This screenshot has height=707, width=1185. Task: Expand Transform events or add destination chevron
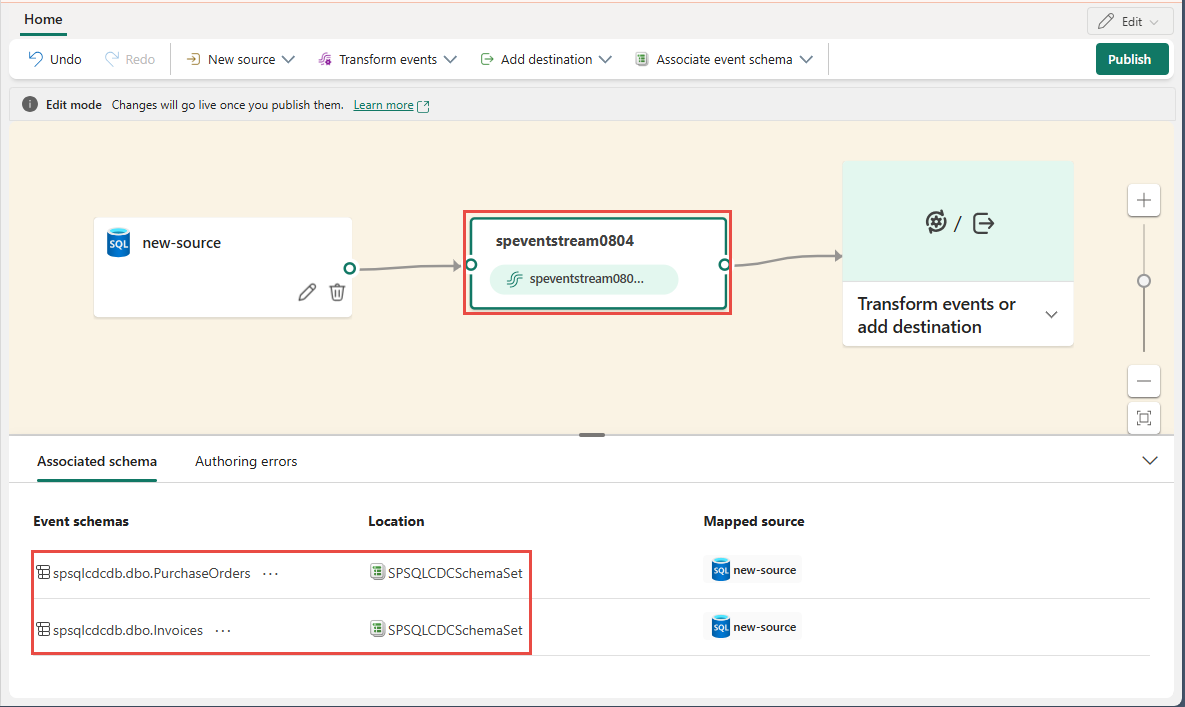point(1051,315)
